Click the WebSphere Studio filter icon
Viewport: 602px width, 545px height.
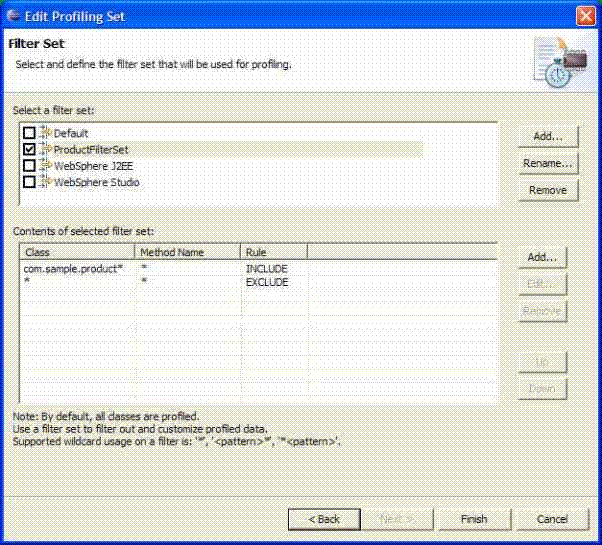click(45, 182)
